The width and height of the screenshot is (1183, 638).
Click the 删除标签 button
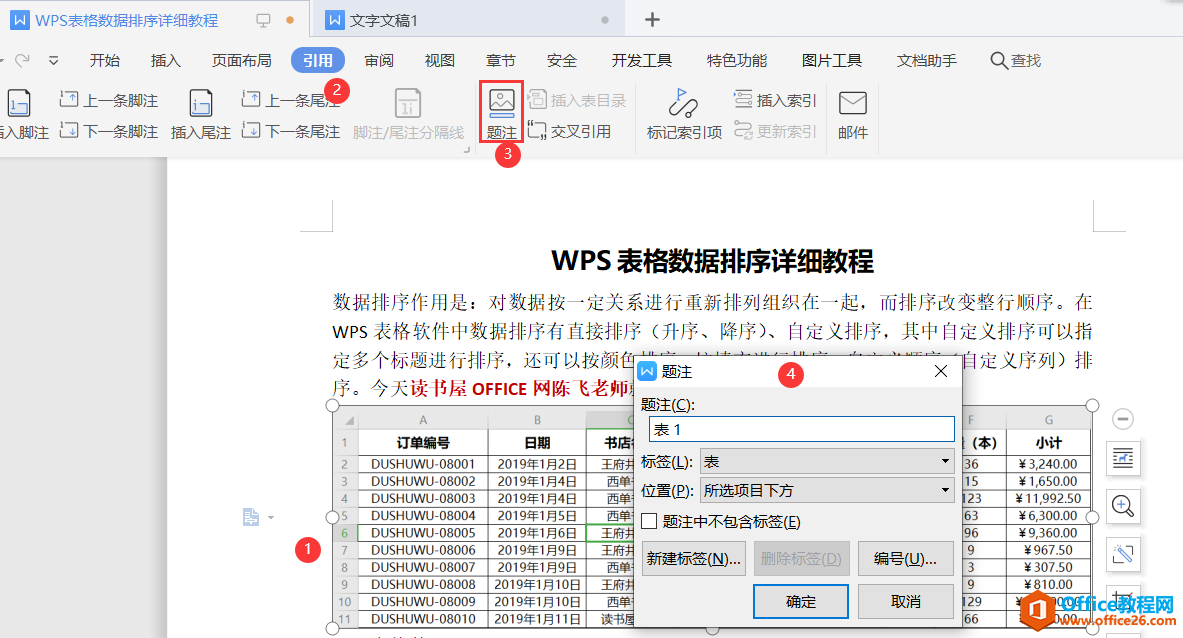pos(801,559)
